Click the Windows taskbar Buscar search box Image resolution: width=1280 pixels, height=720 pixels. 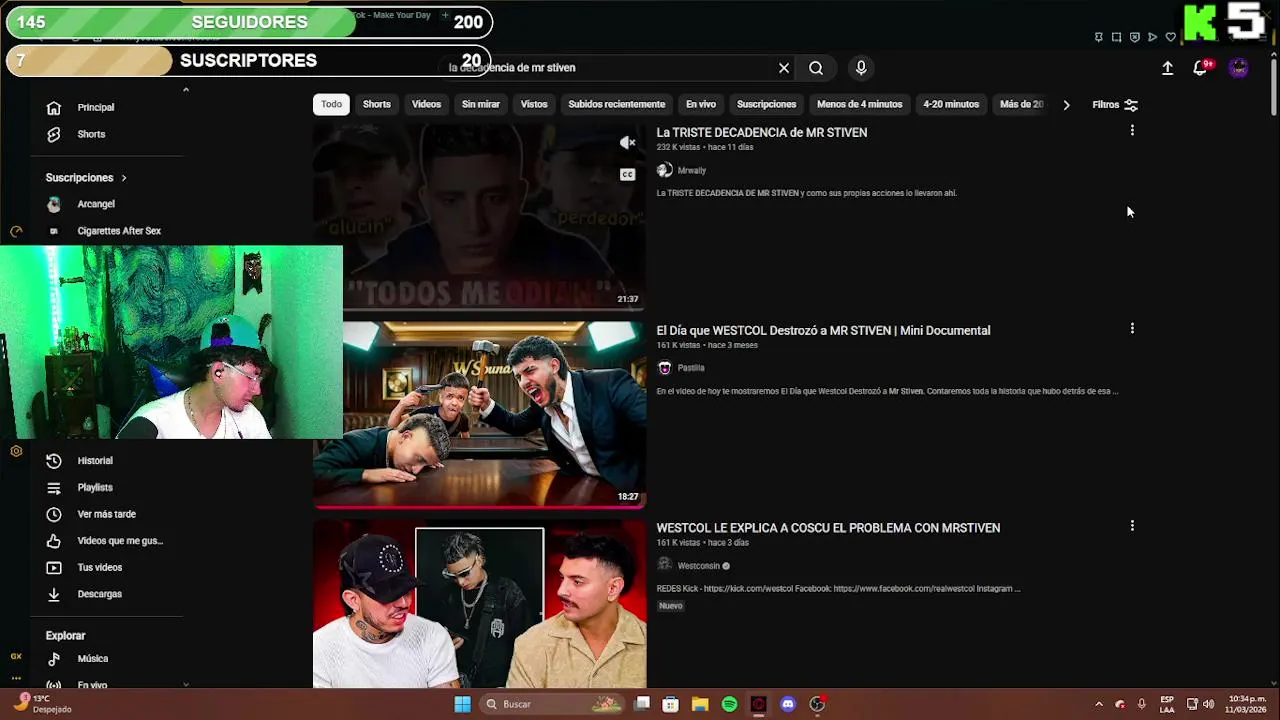pyautogui.click(x=550, y=704)
